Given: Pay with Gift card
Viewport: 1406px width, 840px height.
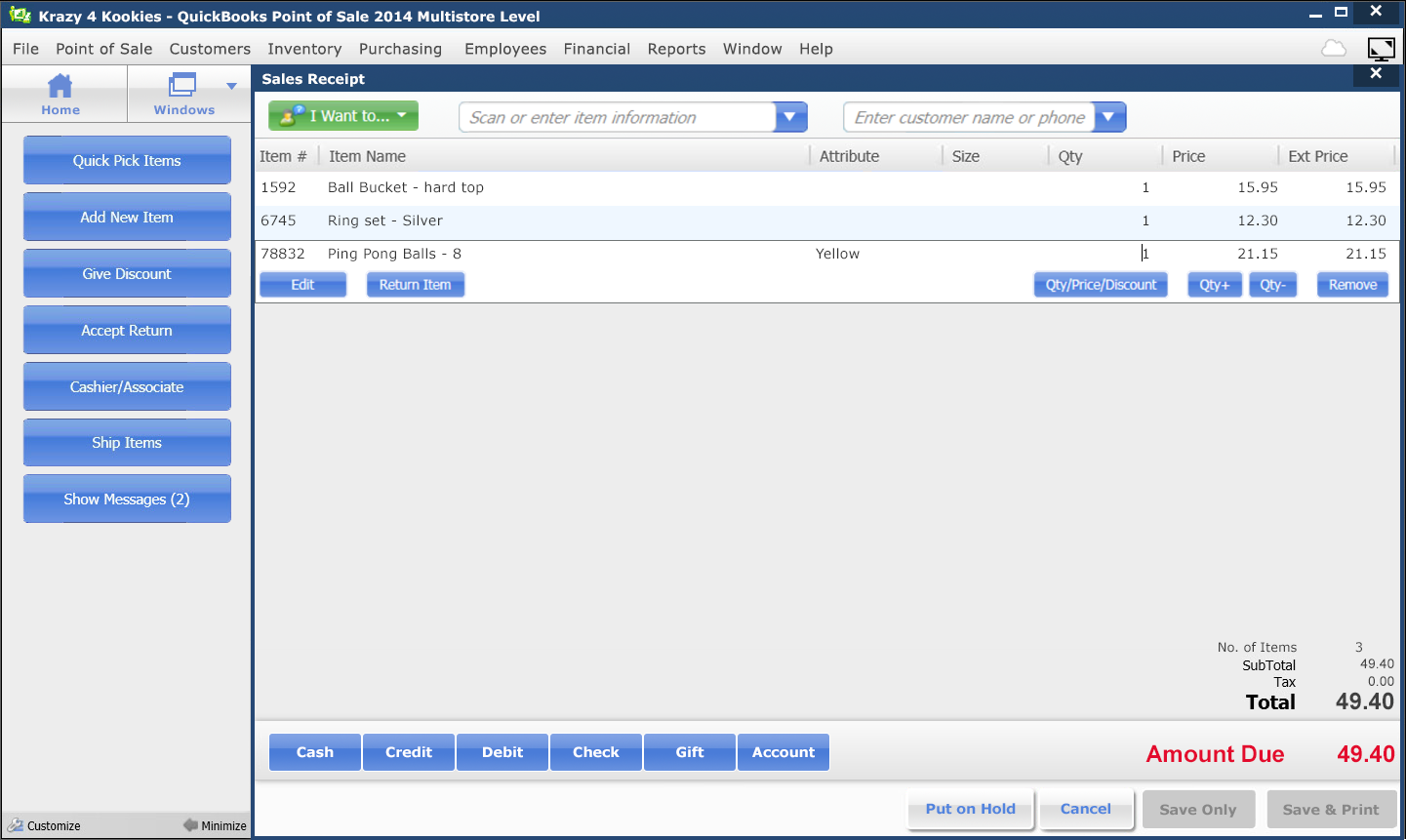Looking at the screenshot, I should point(690,752).
